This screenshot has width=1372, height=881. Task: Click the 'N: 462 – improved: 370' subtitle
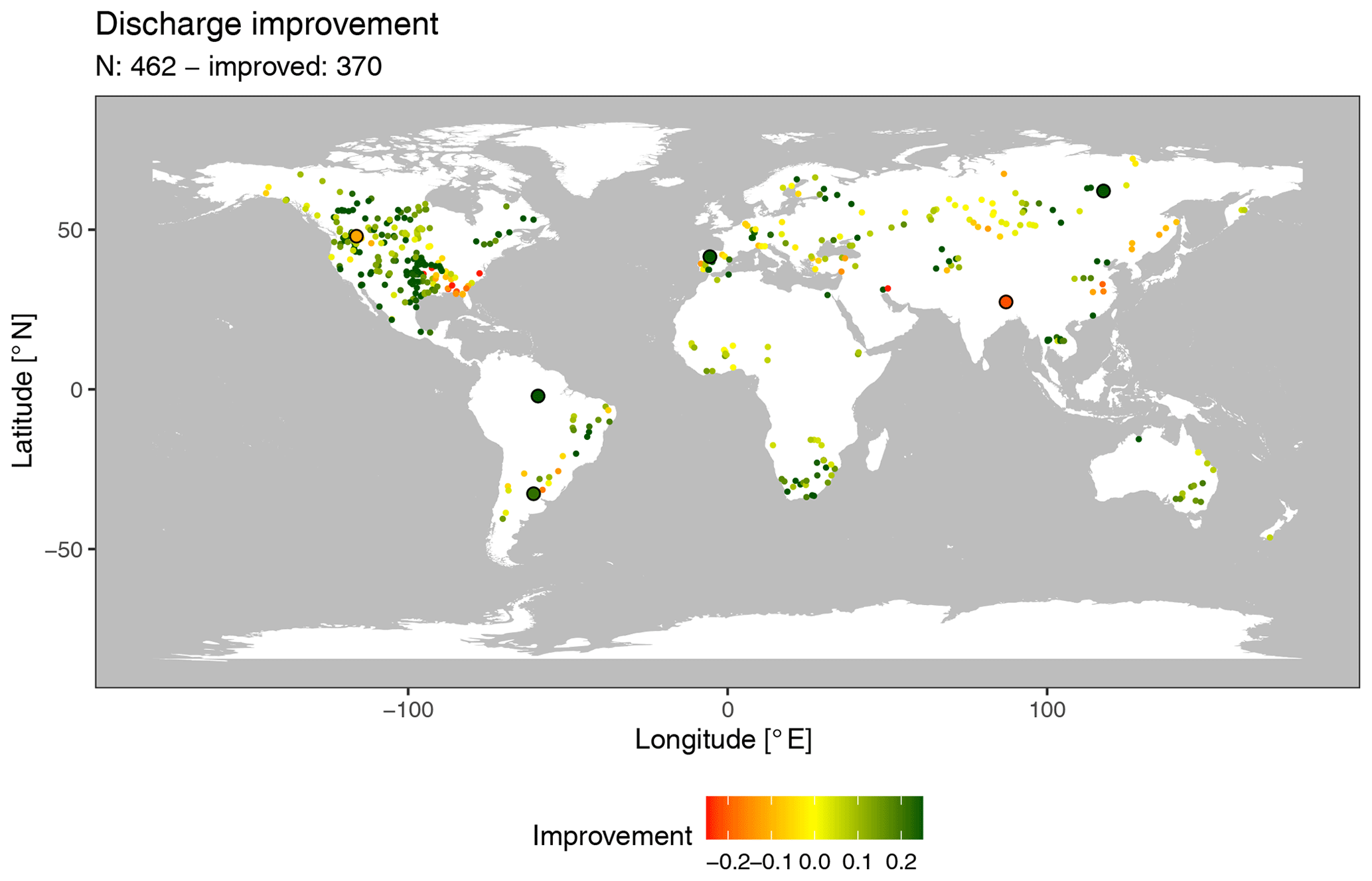tap(238, 66)
